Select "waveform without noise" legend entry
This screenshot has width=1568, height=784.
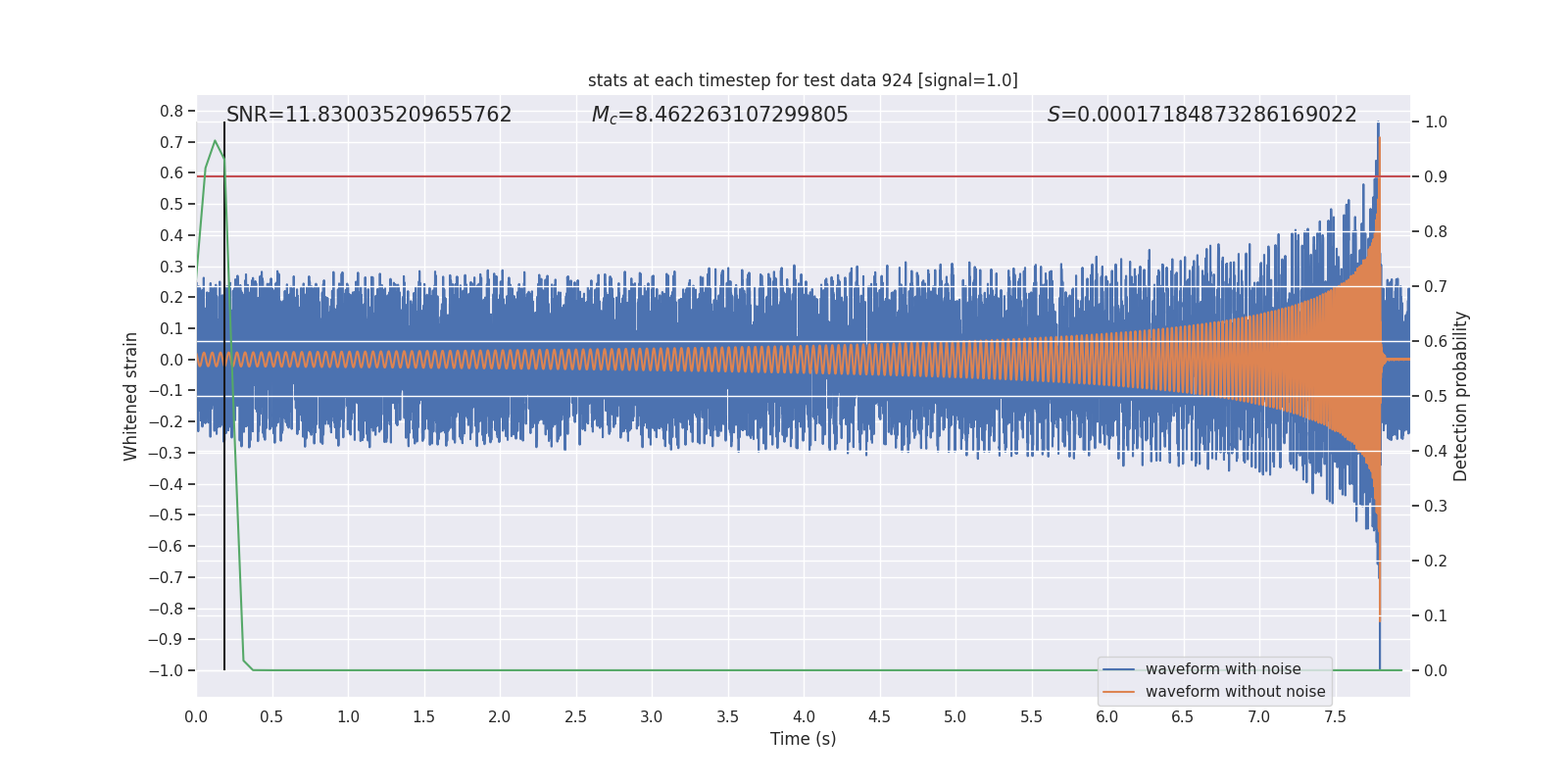click(x=1235, y=692)
